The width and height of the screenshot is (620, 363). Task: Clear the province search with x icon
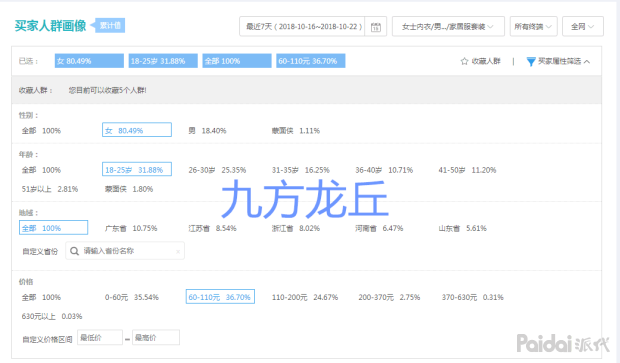click(x=178, y=251)
